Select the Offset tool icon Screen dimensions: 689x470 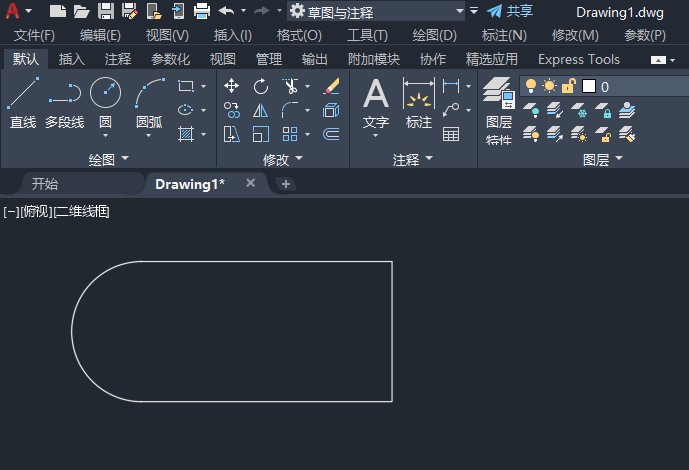[x=331, y=134]
